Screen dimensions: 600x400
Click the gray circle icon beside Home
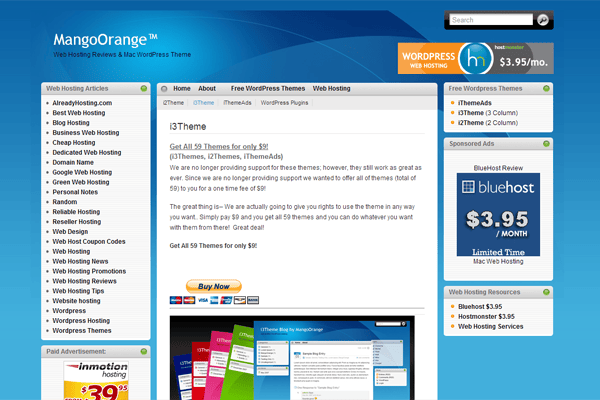click(x=164, y=89)
